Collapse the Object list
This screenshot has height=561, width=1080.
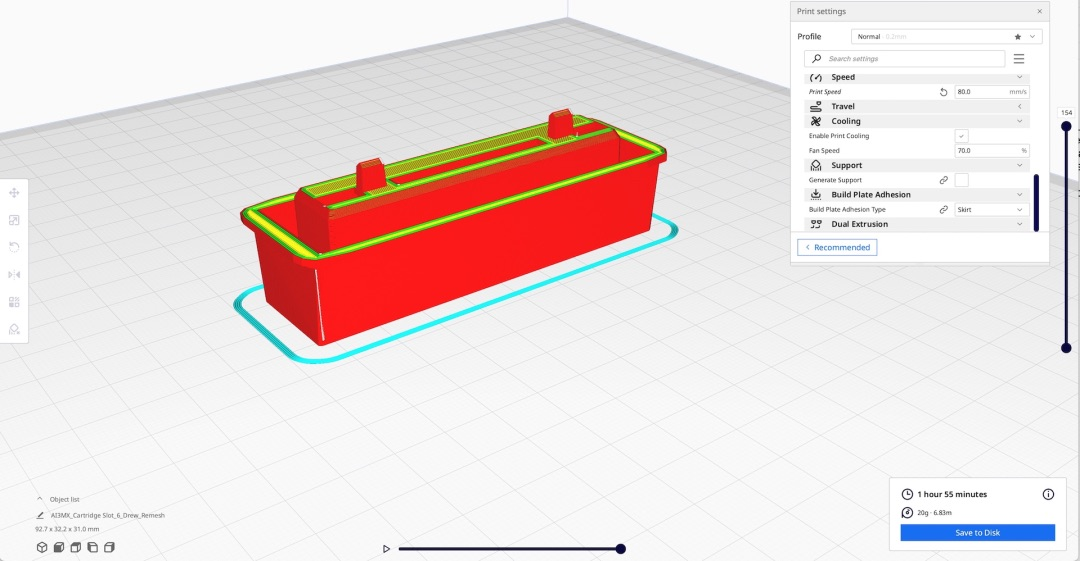[x=39, y=499]
